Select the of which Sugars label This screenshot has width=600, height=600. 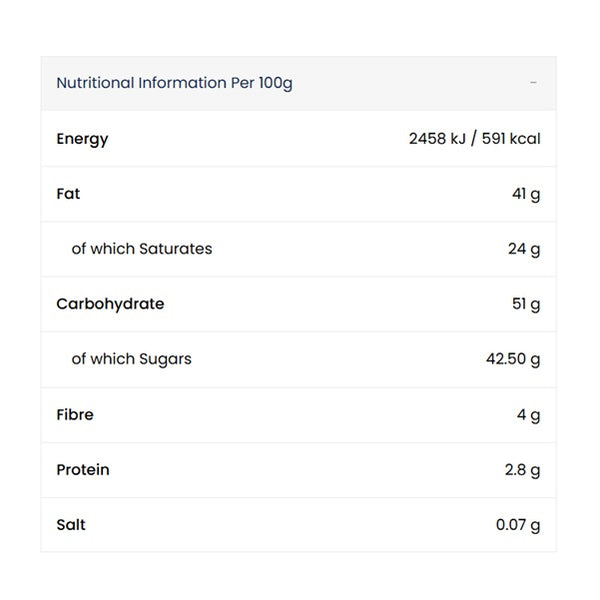coord(131,360)
